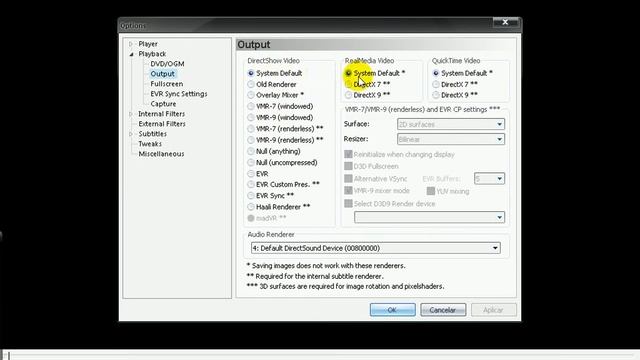Collapse the Playback tree node arrow
640x360 pixels.
tap(131, 54)
